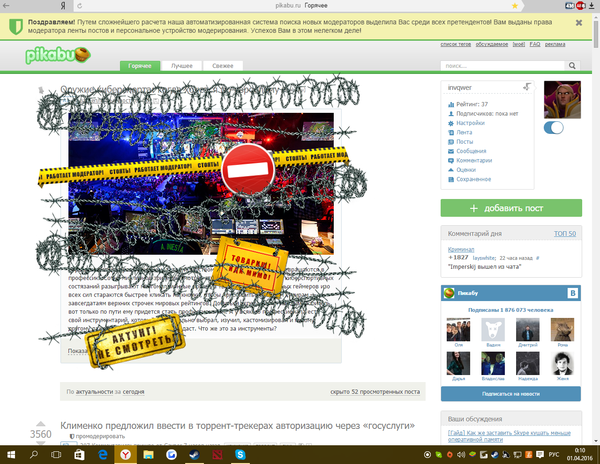Open the 'ТОП 50' comments link

pos(565,233)
